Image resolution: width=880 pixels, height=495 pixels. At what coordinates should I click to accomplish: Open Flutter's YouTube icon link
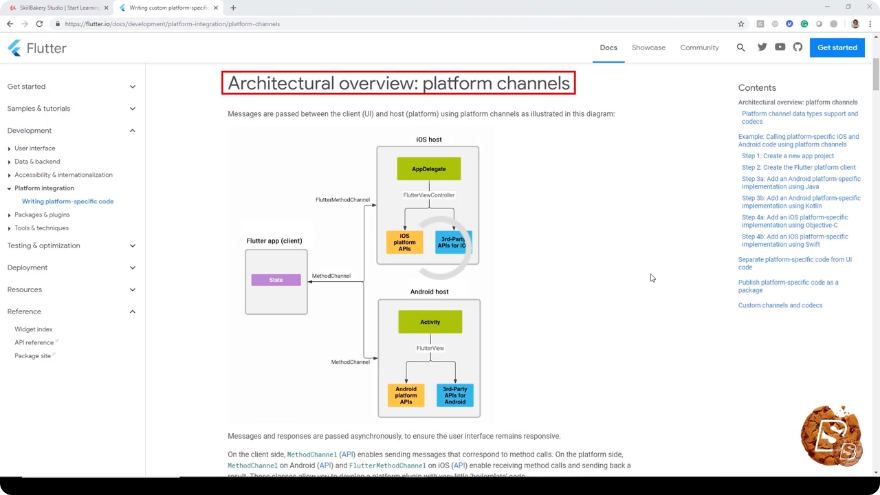pos(780,47)
